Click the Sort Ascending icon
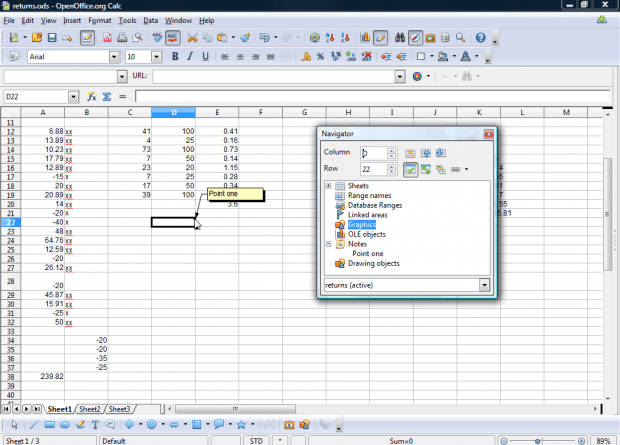 (x=330, y=38)
